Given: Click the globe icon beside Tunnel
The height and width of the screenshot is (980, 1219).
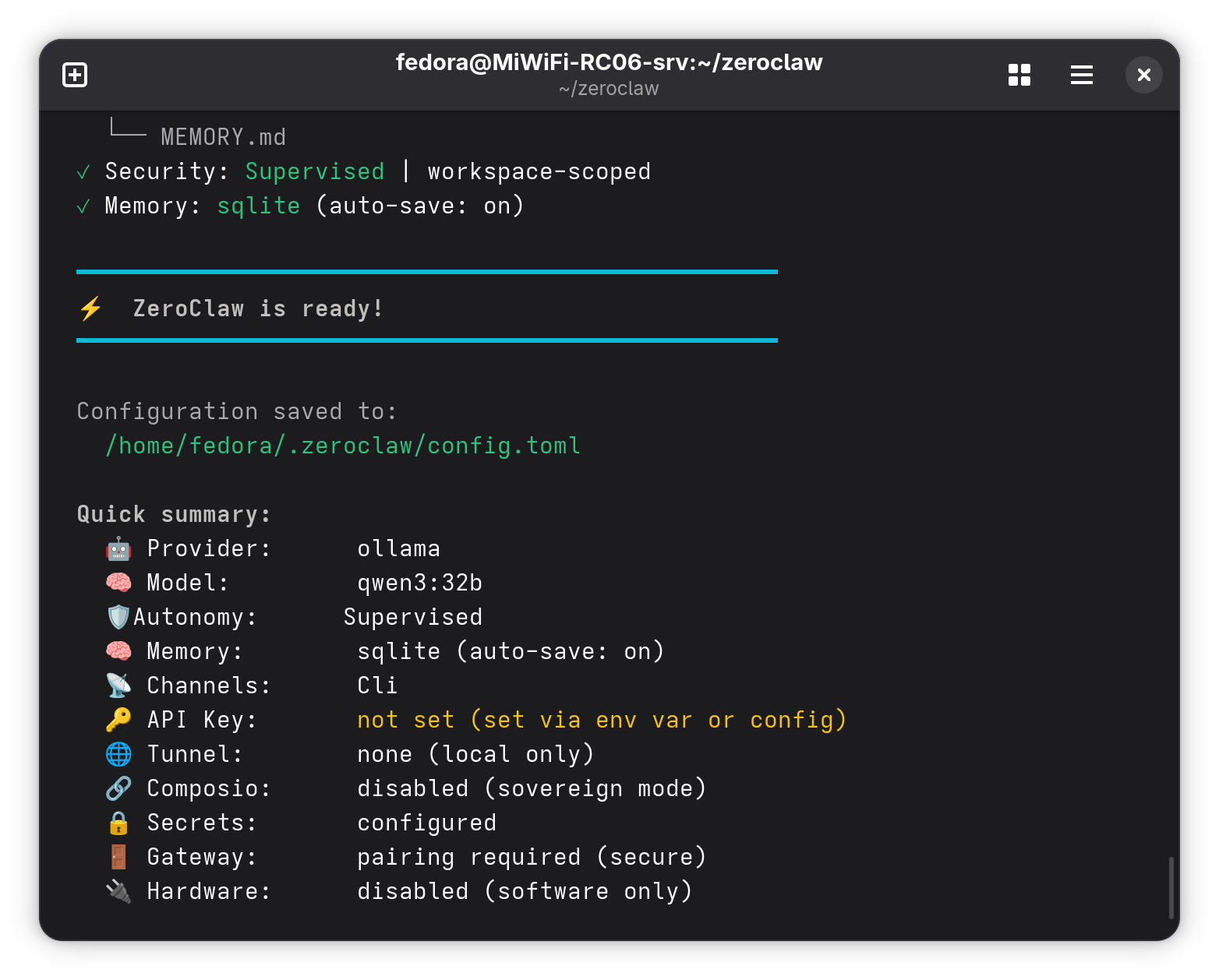Looking at the screenshot, I should [x=118, y=755].
